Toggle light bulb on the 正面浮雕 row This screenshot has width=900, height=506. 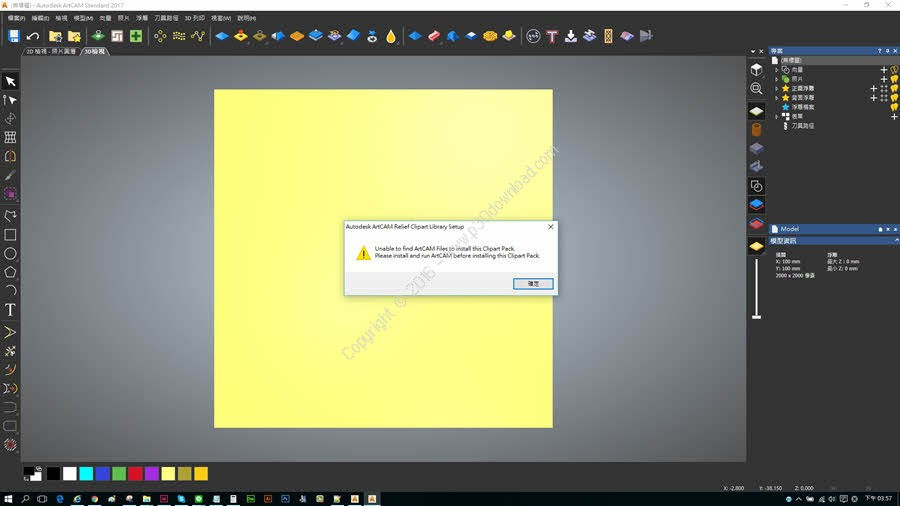[x=894, y=88]
